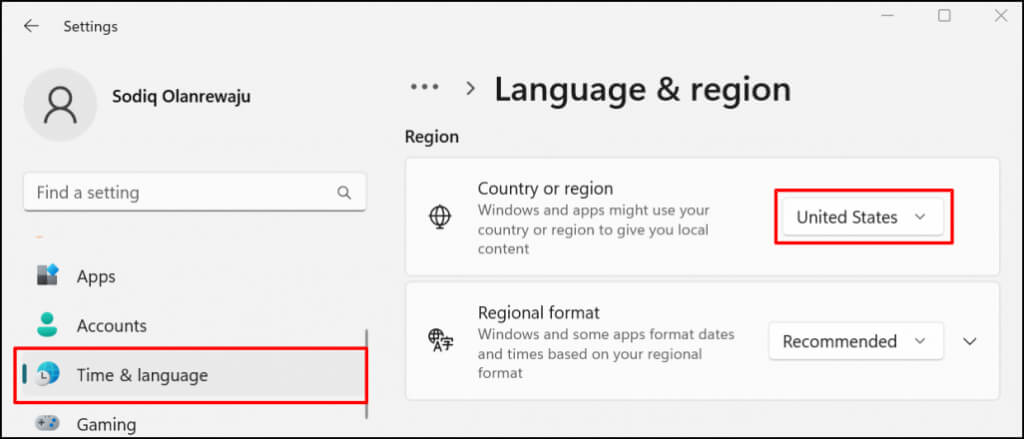Open the Recommended regional format dropdown

pyautogui.click(x=856, y=341)
